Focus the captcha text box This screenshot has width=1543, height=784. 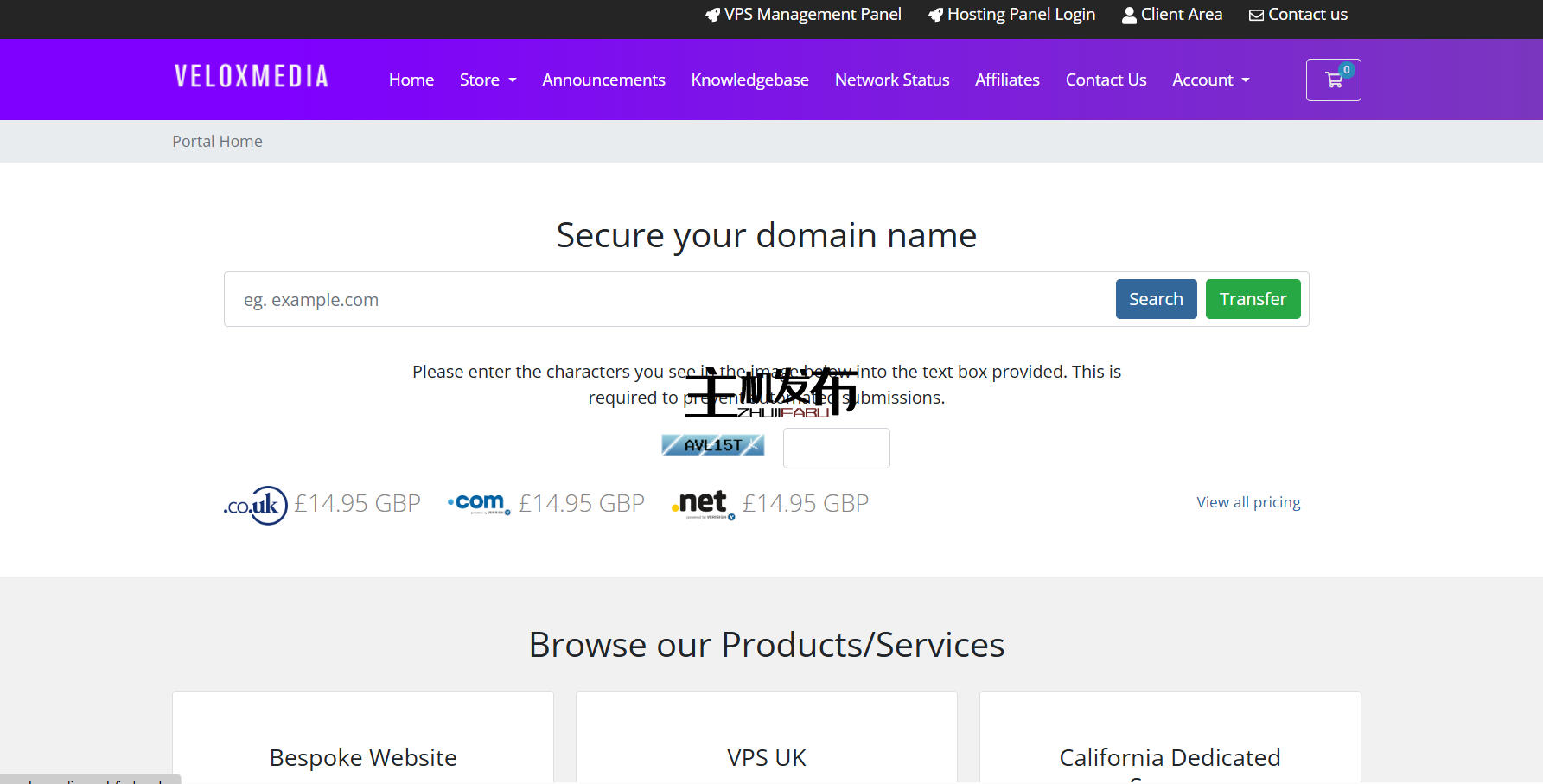(836, 448)
